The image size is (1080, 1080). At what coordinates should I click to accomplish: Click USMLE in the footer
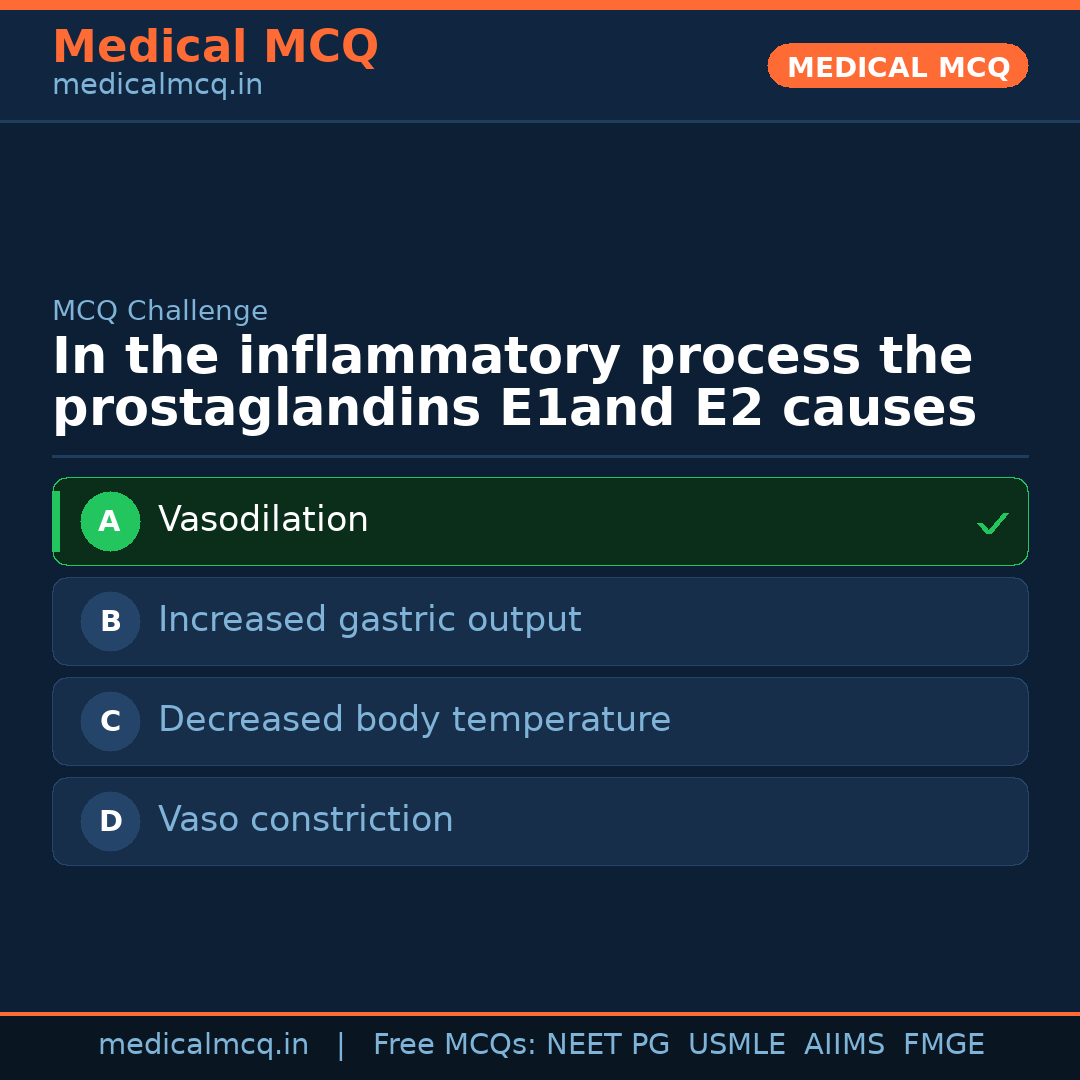(x=736, y=1045)
